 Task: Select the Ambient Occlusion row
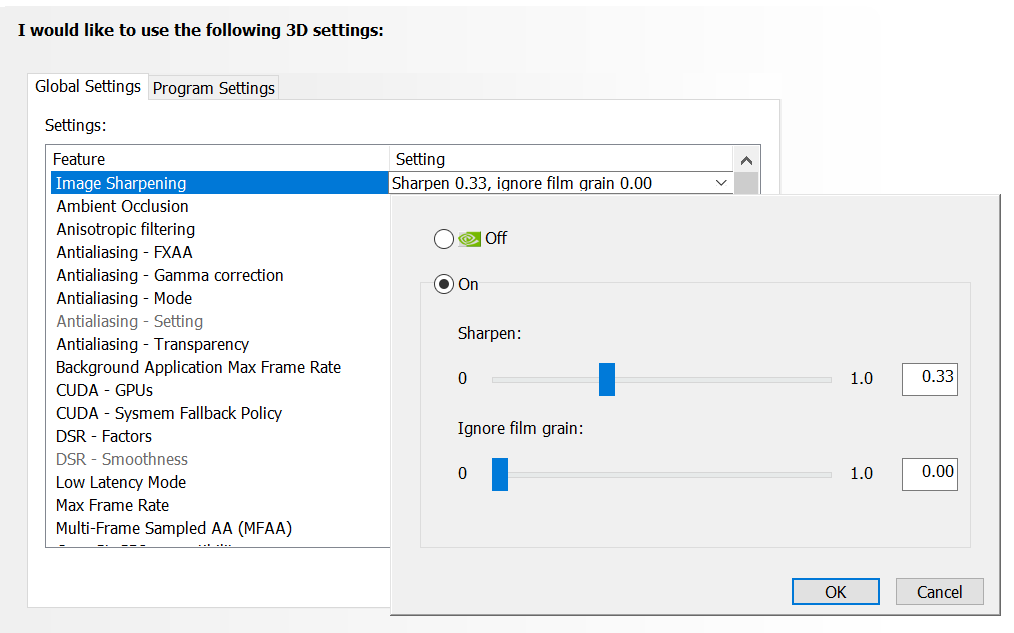tap(220, 206)
